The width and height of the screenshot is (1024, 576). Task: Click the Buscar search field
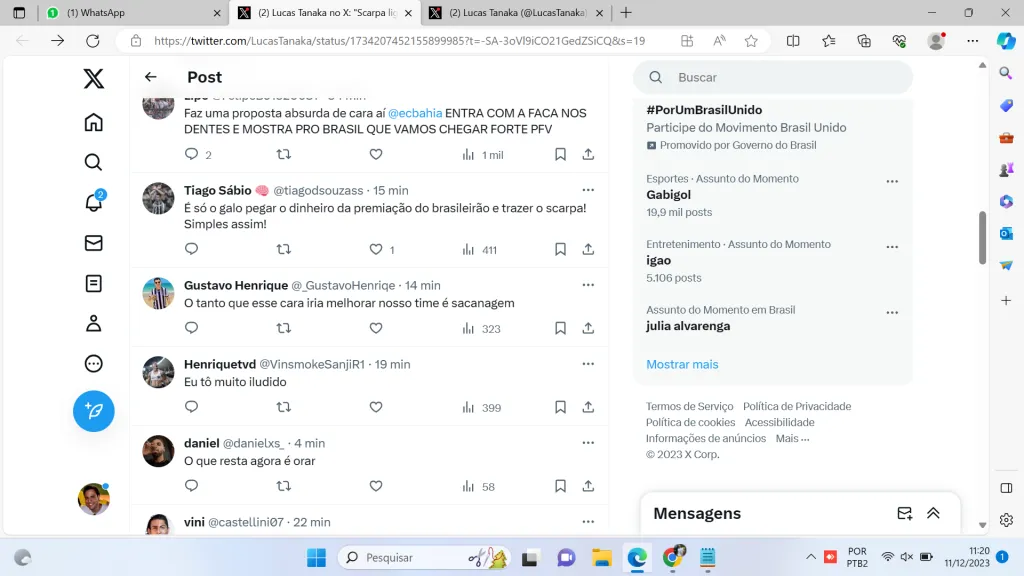point(780,77)
